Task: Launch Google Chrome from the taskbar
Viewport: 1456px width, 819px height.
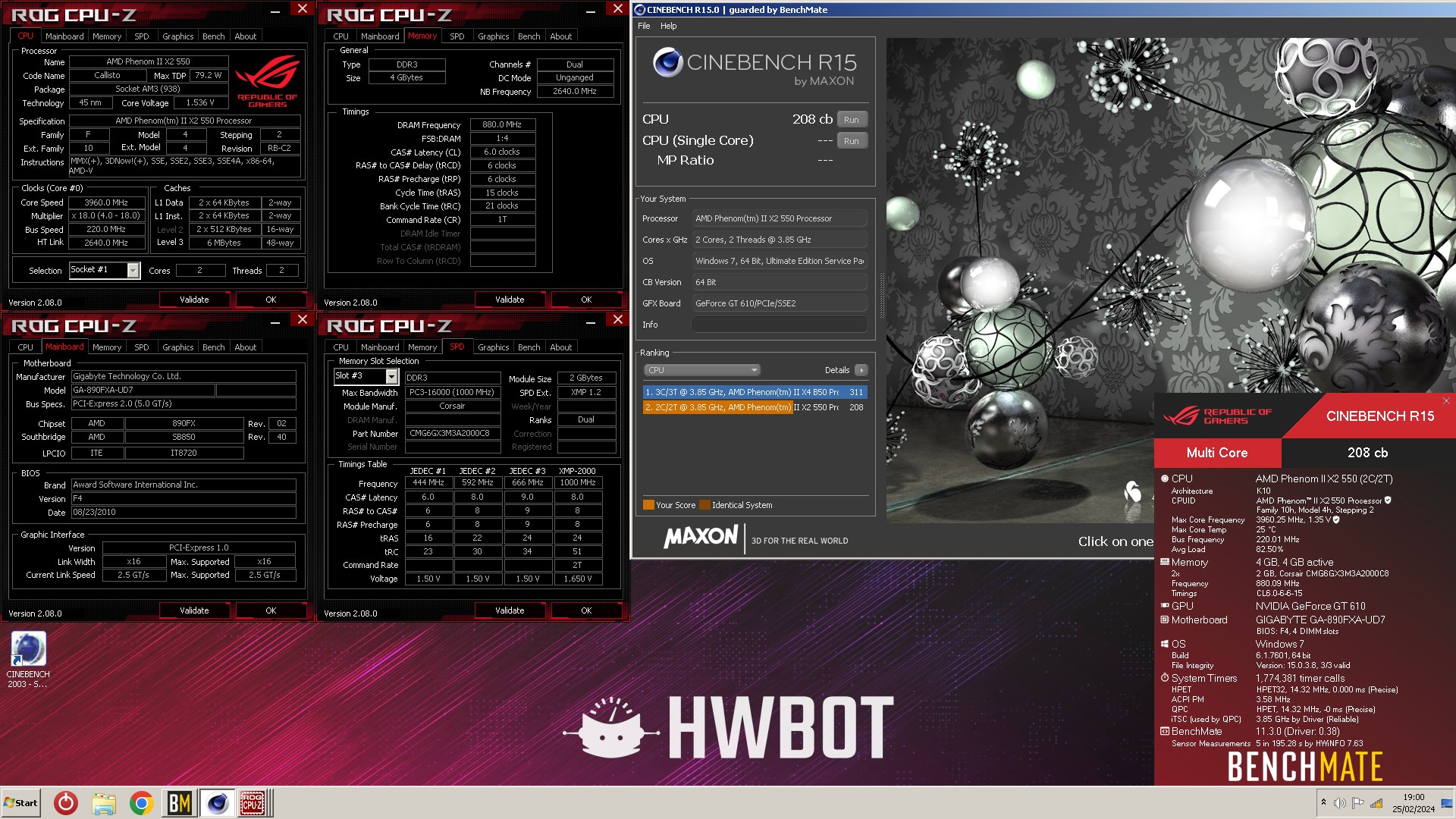Action: click(x=141, y=802)
